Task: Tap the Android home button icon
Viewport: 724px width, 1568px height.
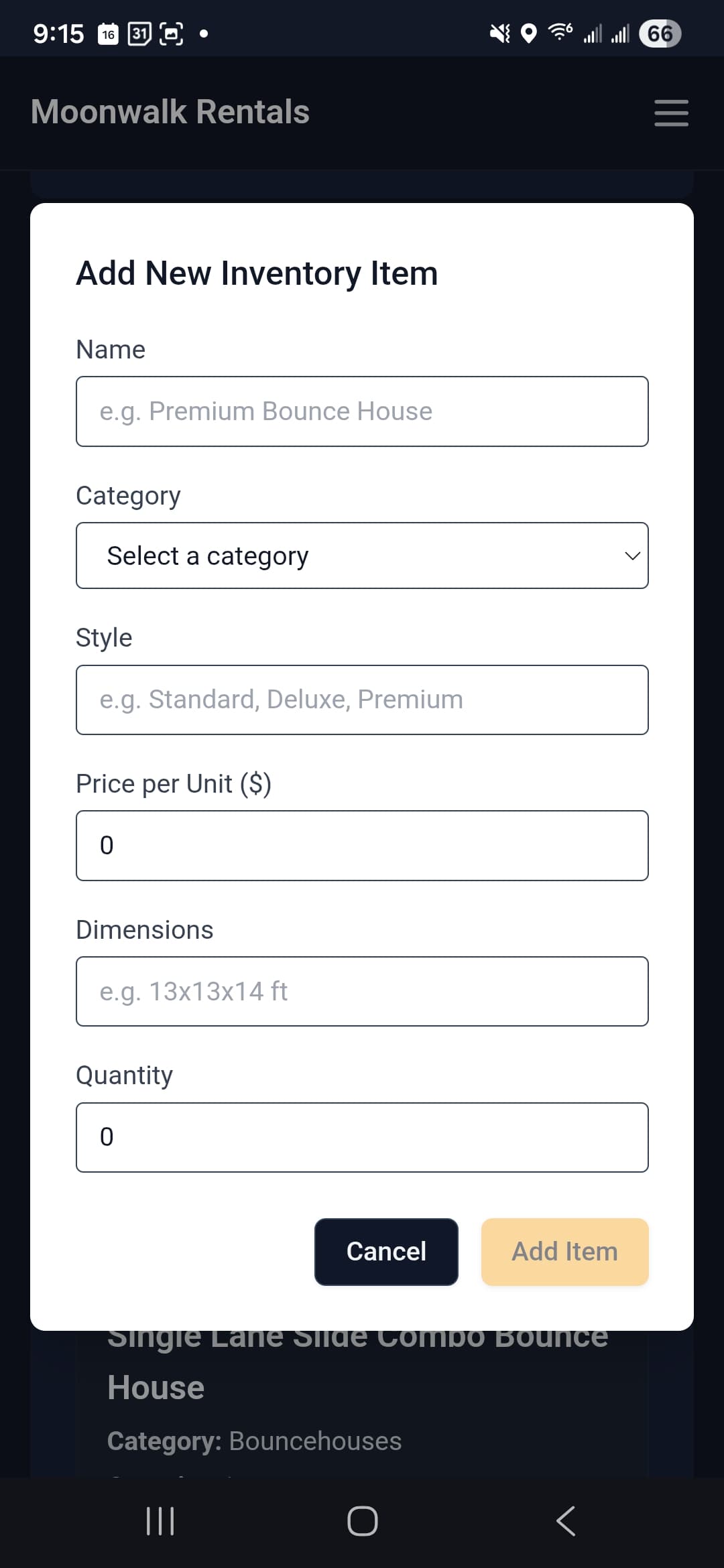Action: 362,1520
